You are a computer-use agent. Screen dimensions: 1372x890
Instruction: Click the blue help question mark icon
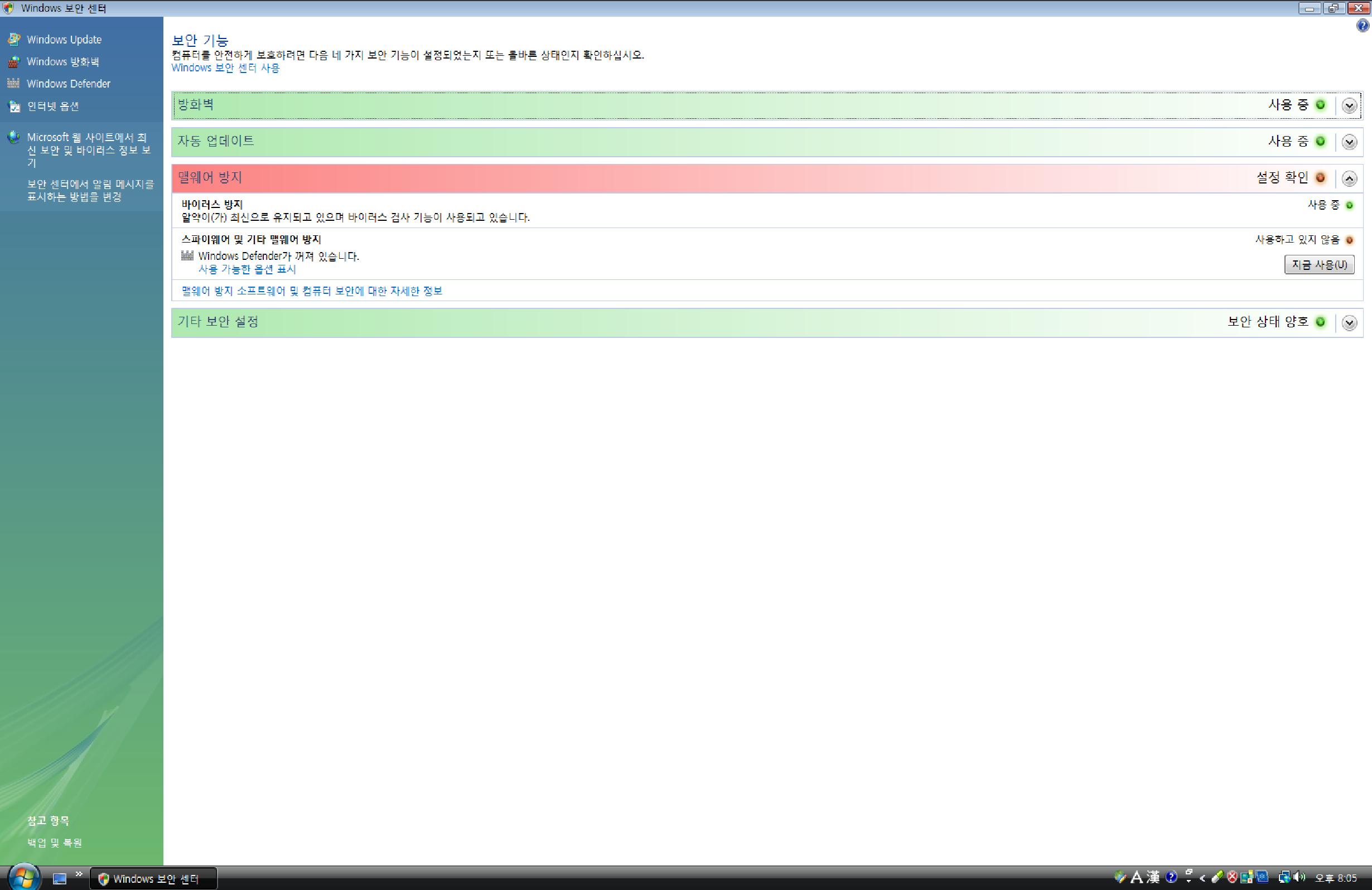(x=1362, y=25)
